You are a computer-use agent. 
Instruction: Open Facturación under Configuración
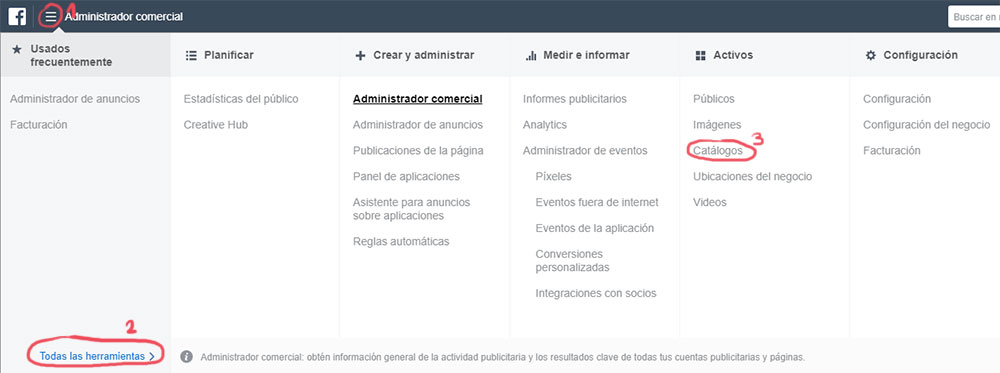click(x=892, y=150)
